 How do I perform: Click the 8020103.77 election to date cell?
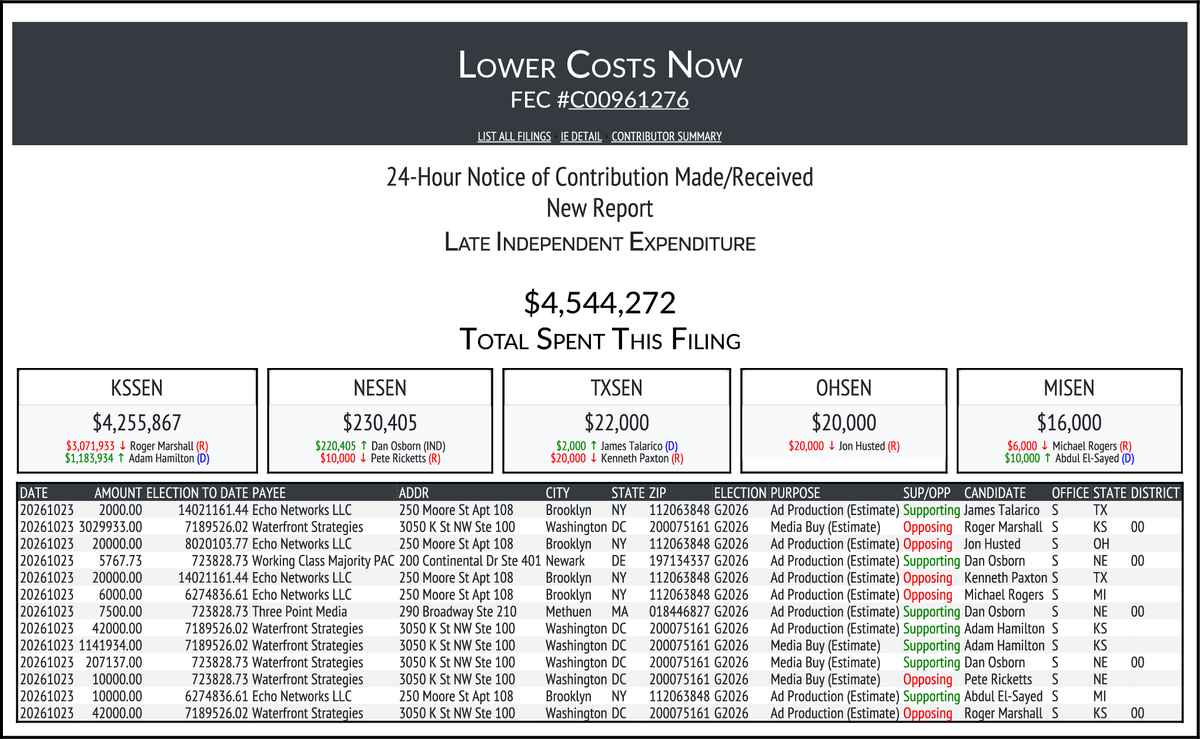pyautogui.click(x=213, y=544)
